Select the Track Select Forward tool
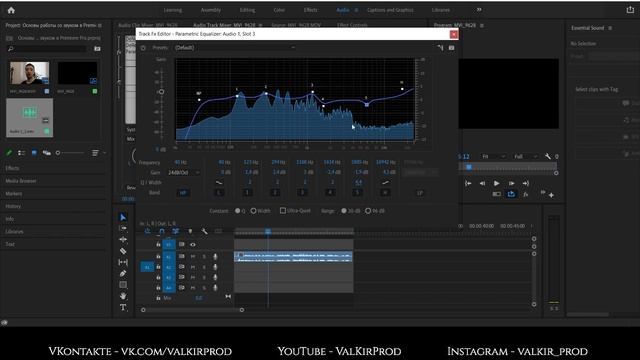The image size is (640, 360). coord(123,228)
